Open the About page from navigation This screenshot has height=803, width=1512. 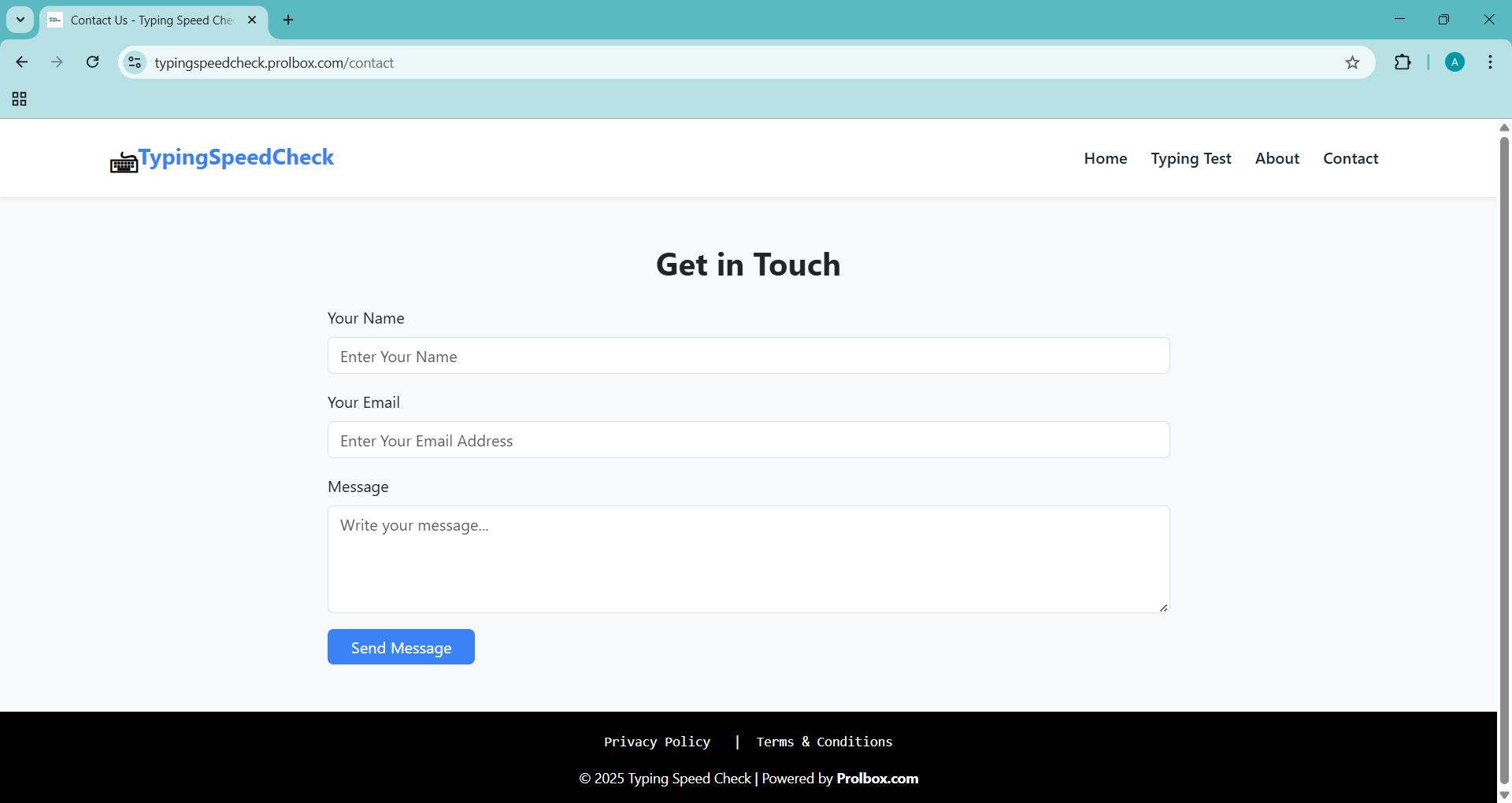pos(1277,158)
